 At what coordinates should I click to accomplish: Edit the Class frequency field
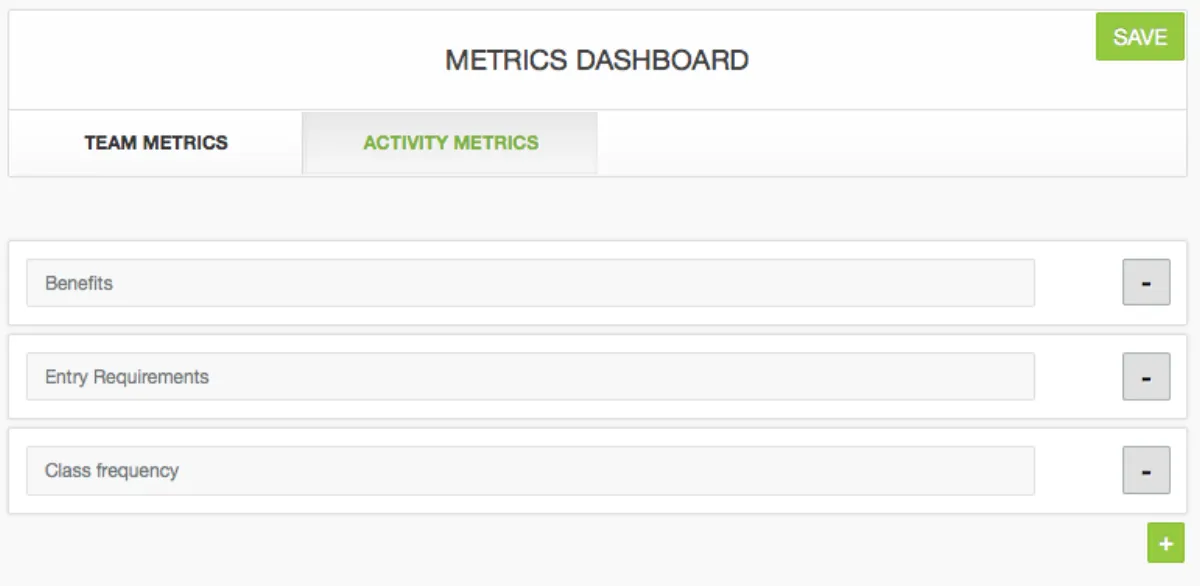point(530,471)
